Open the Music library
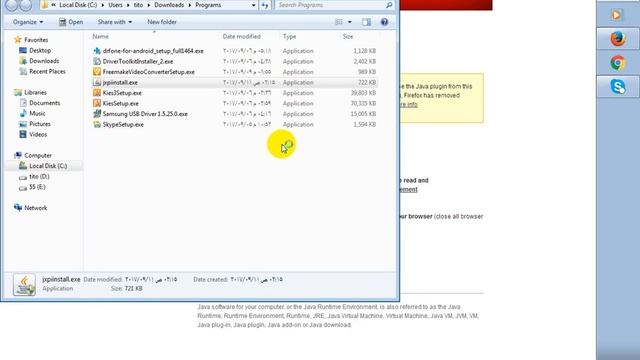Screen dimensions: 640x360 click(37, 113)
